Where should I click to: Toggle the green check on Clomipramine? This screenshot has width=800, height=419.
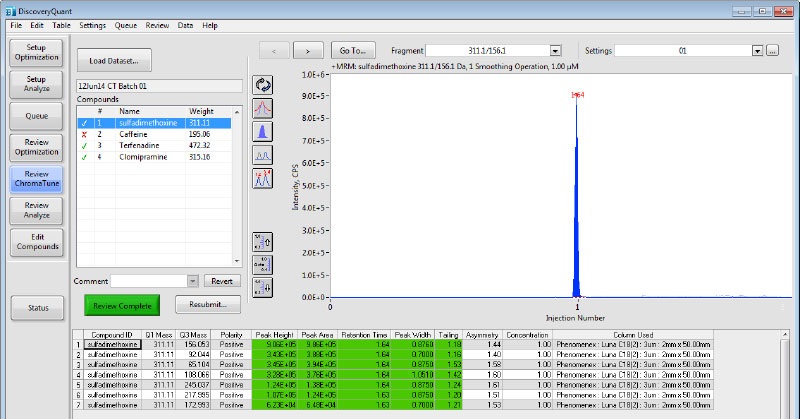[84, 157]
